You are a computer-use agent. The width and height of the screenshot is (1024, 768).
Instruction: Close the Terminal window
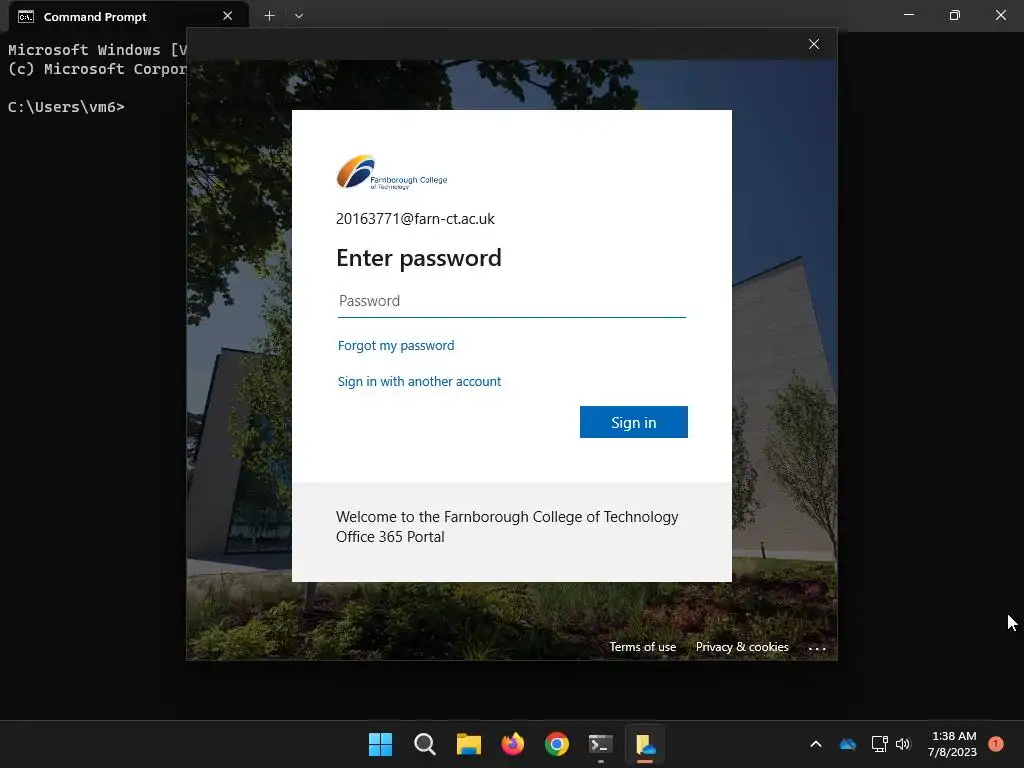1000,15
